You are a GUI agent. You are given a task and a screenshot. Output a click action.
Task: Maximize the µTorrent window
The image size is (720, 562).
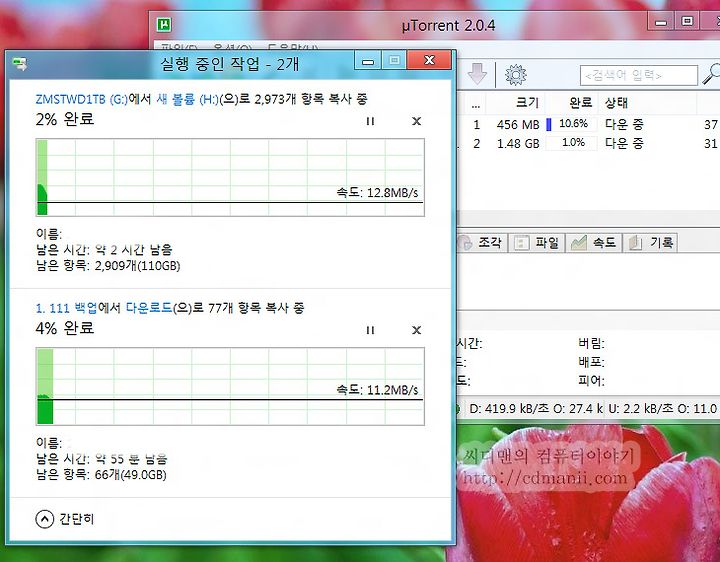click(687, 21)
